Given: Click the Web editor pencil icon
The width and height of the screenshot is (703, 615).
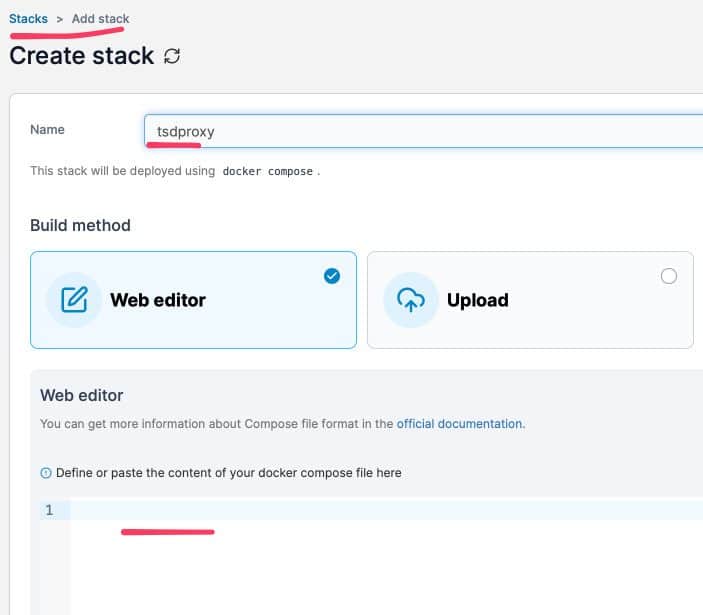Looking at the screenshot, I should pos(74,300).
